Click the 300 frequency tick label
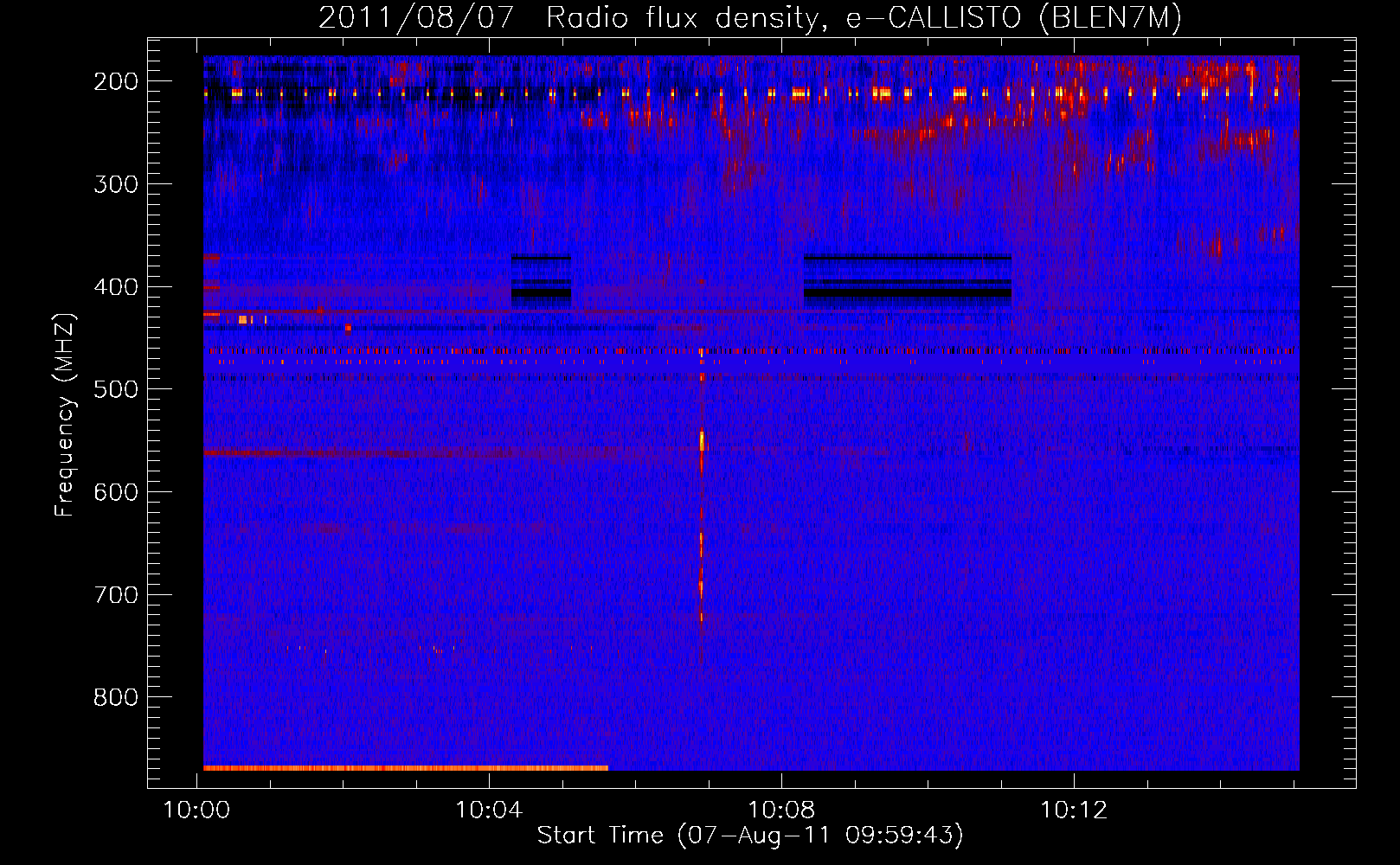The image size is (1400, 865). (116, 184)
